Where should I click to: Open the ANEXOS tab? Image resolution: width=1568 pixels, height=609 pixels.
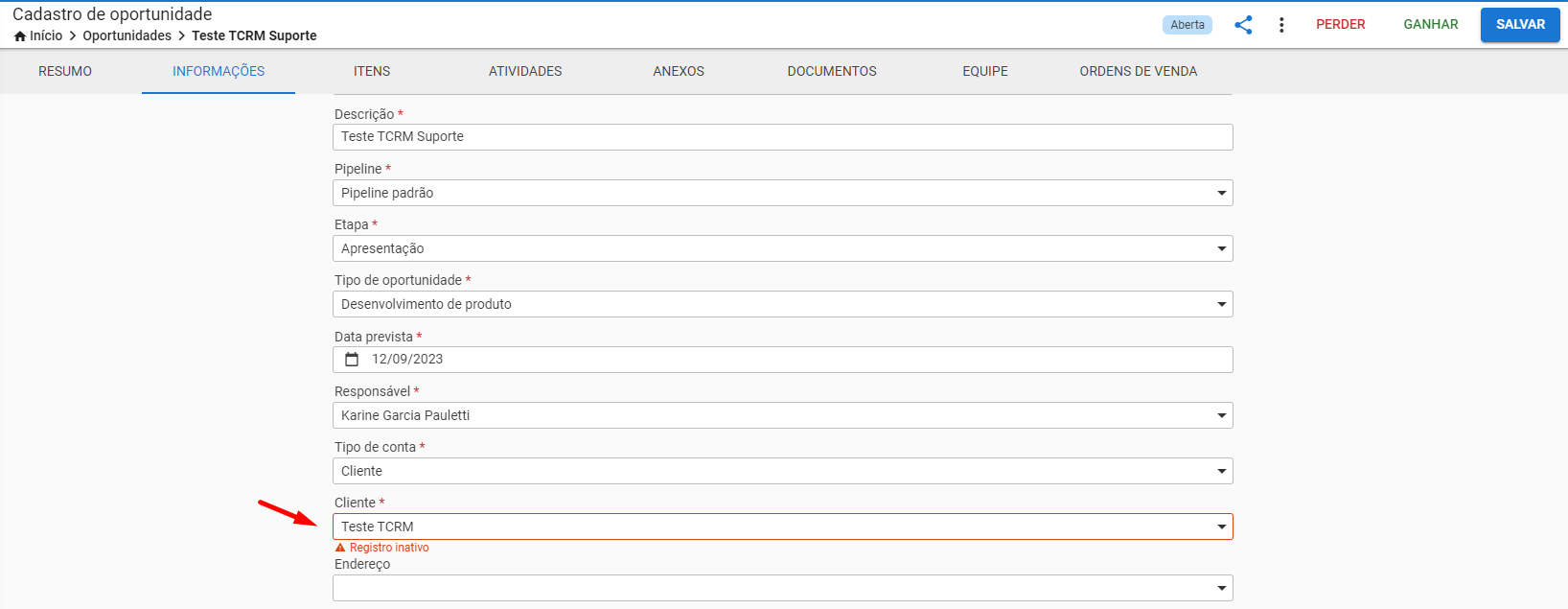(x=679, y=71)
